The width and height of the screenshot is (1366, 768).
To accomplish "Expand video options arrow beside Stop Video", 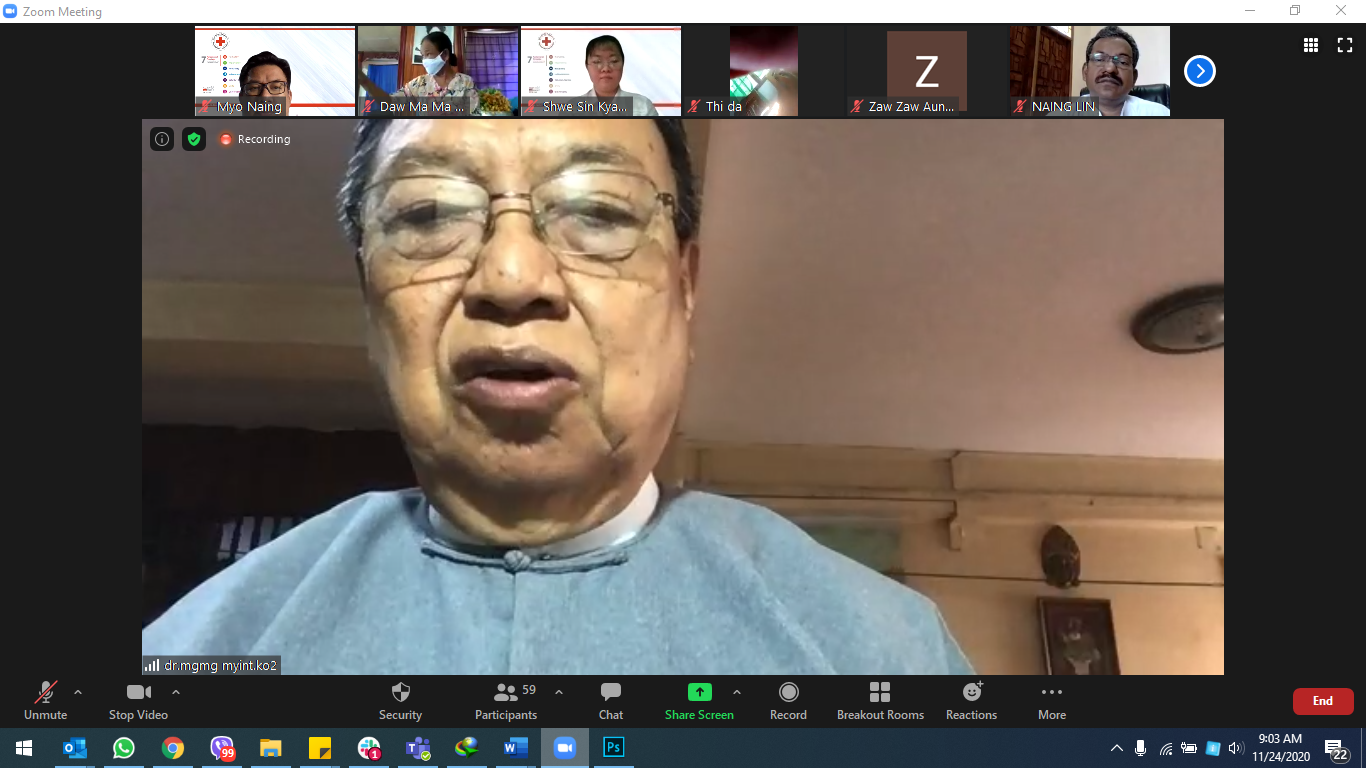I will (176, 692).
